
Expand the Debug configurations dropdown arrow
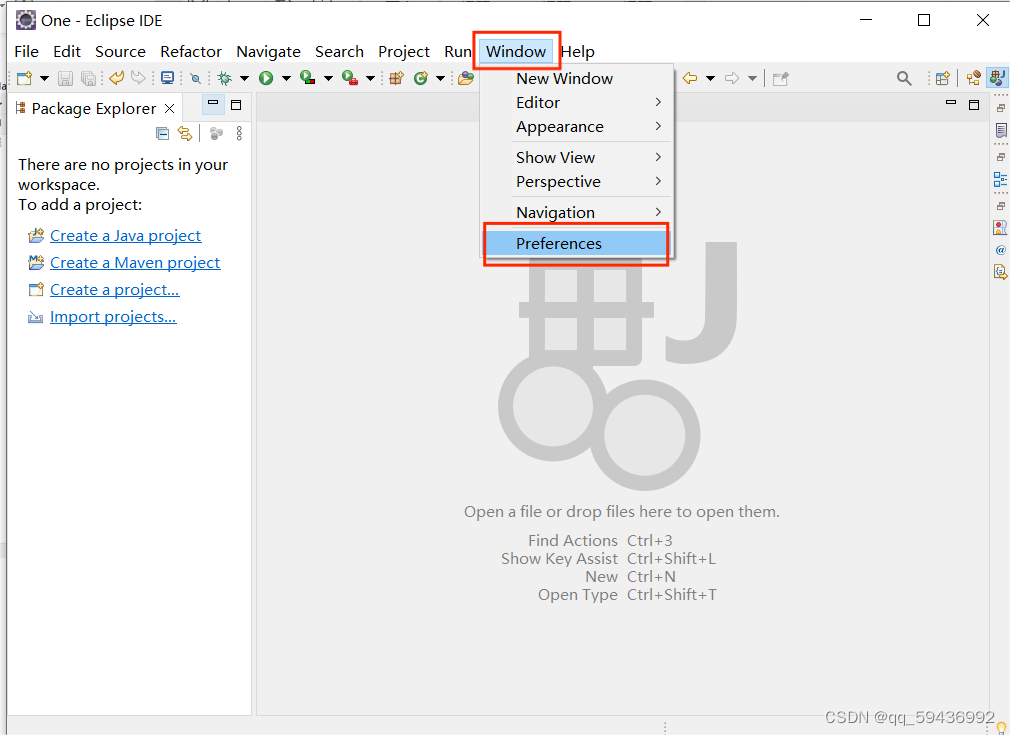(244, 79)
